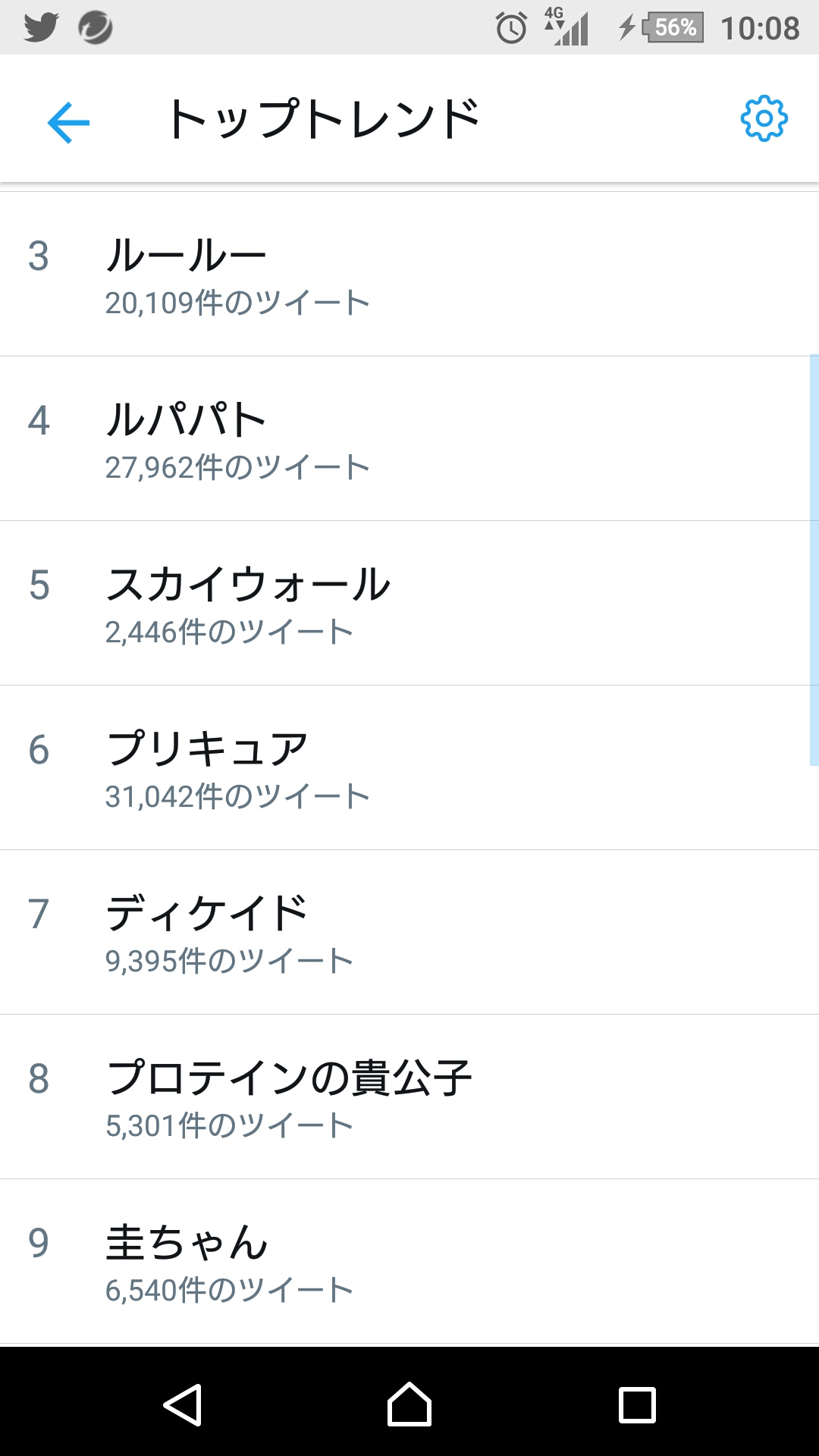Image resolution: width=819 pixels, height=1456 pixels.
Task: Tap the light blue scrollbar indicator
Action: point(814,561)
